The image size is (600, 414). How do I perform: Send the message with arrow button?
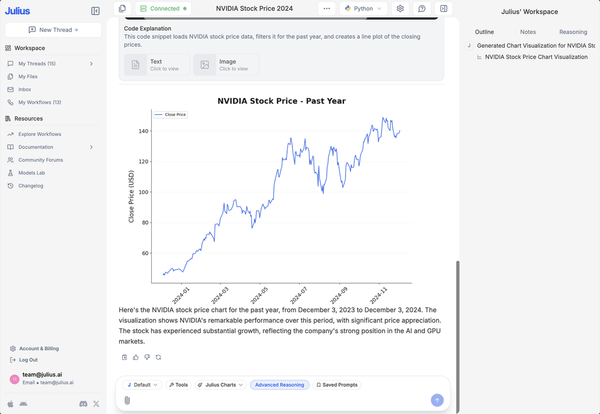(437, 400)
